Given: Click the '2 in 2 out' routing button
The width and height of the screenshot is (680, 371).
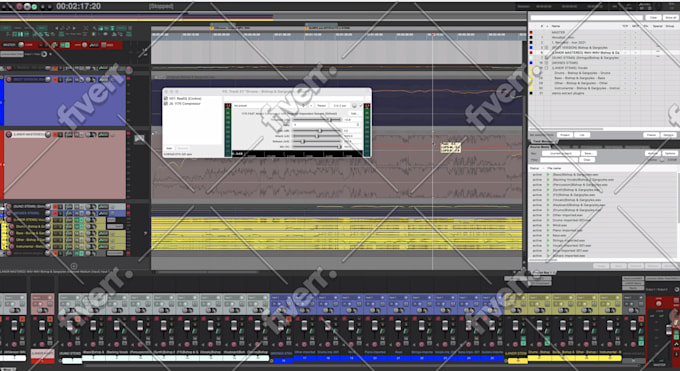Looking at the screenshot, I should point(340,106).
